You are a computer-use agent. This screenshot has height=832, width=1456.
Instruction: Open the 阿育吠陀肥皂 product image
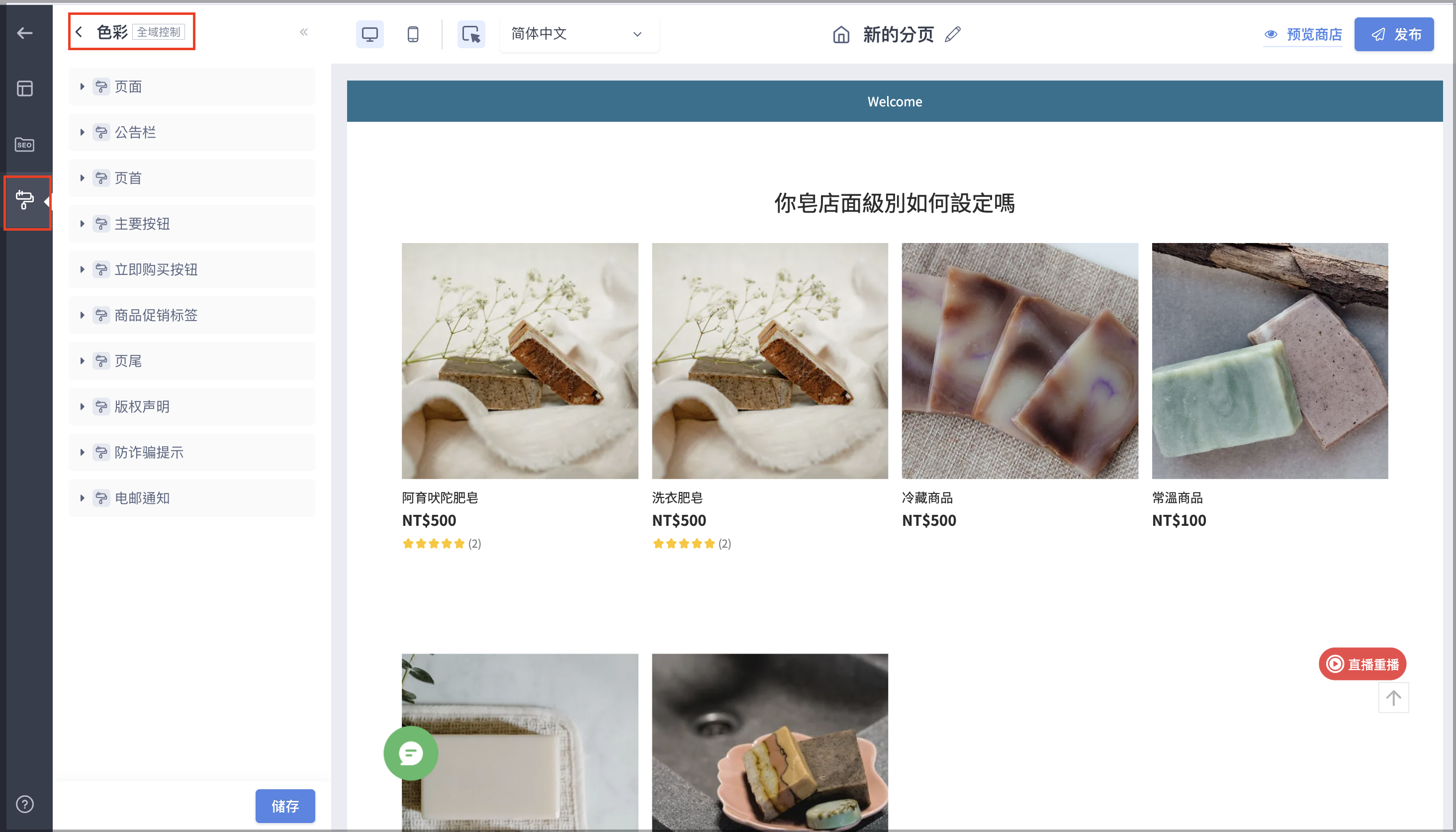520,360
